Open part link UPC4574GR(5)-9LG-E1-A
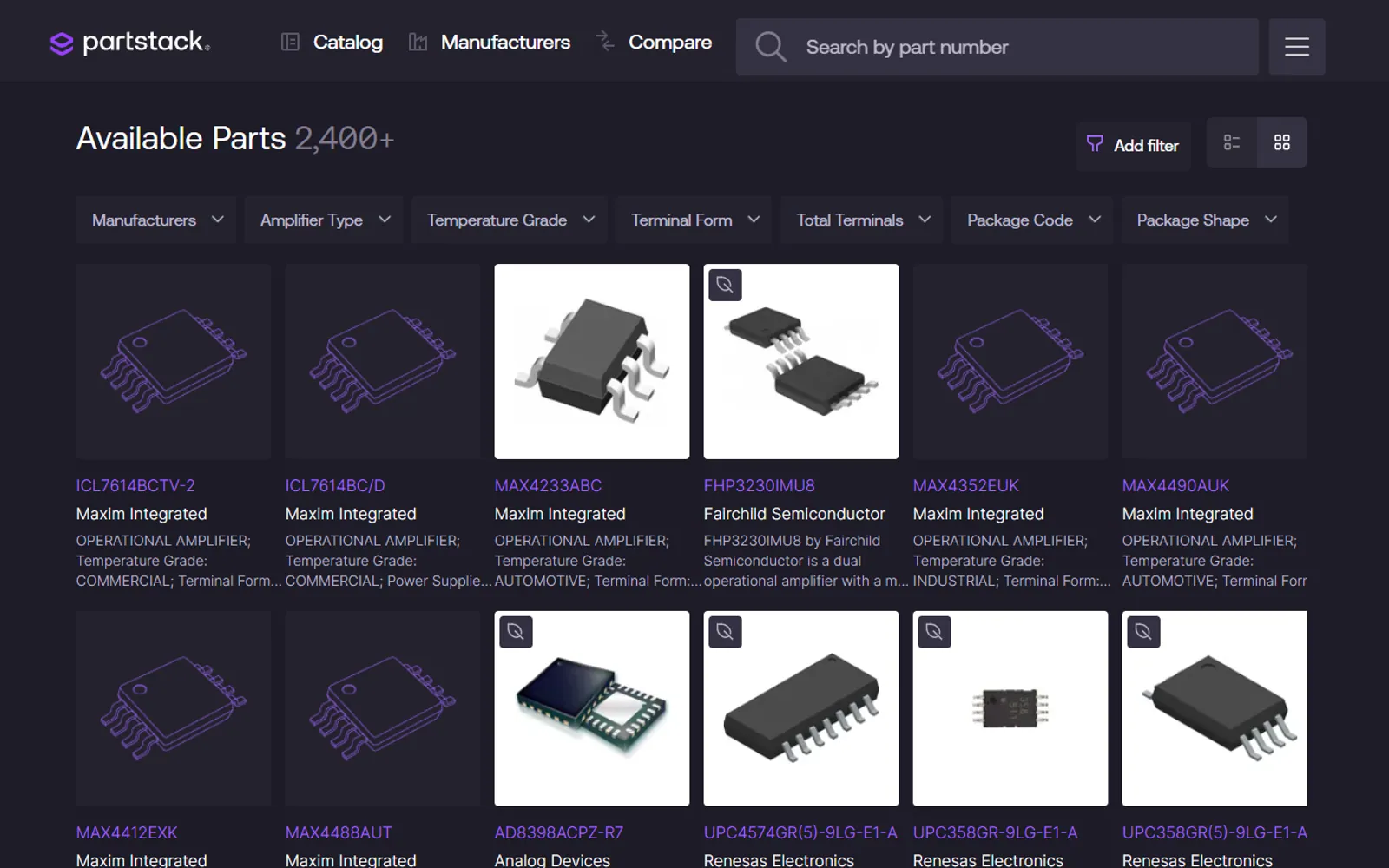Screen dimensions: 1389x868 [x=800, y=832]
